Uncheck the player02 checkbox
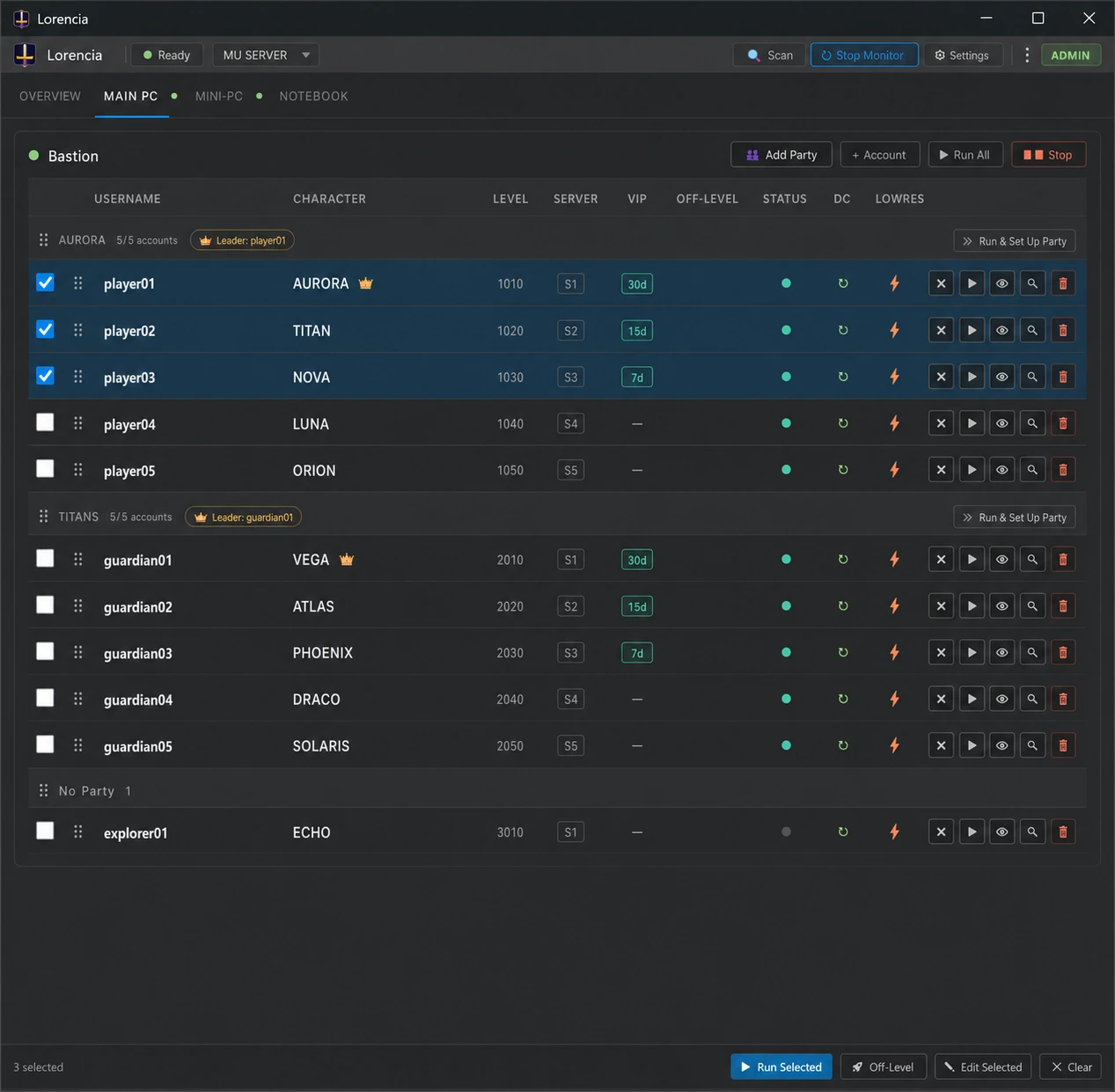The width and height of the screenshot is (1115, 1092). [45, 329]
